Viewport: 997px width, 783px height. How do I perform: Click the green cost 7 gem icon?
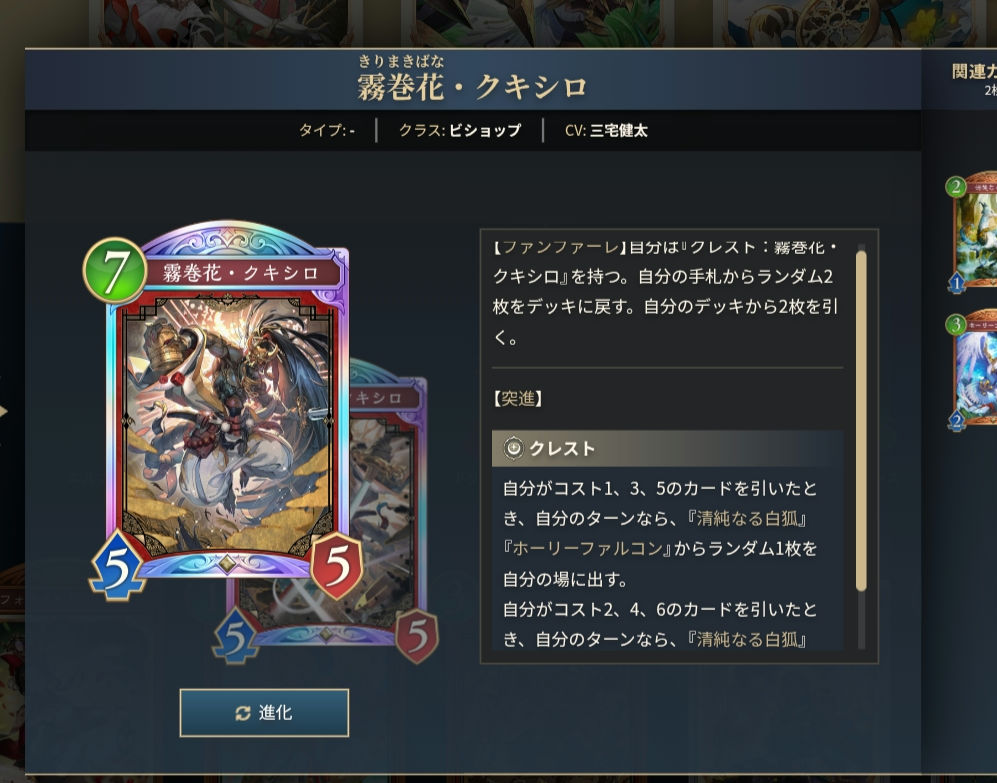[115, 270]
